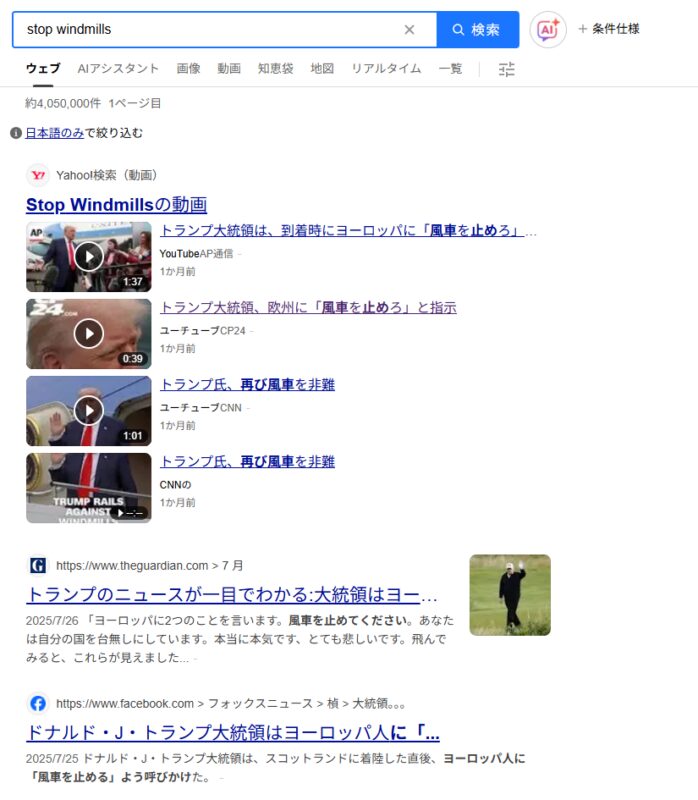Open the AI assistant round icon
The height and width of the screenshot is (800, 698).
[x=548, y=30]
